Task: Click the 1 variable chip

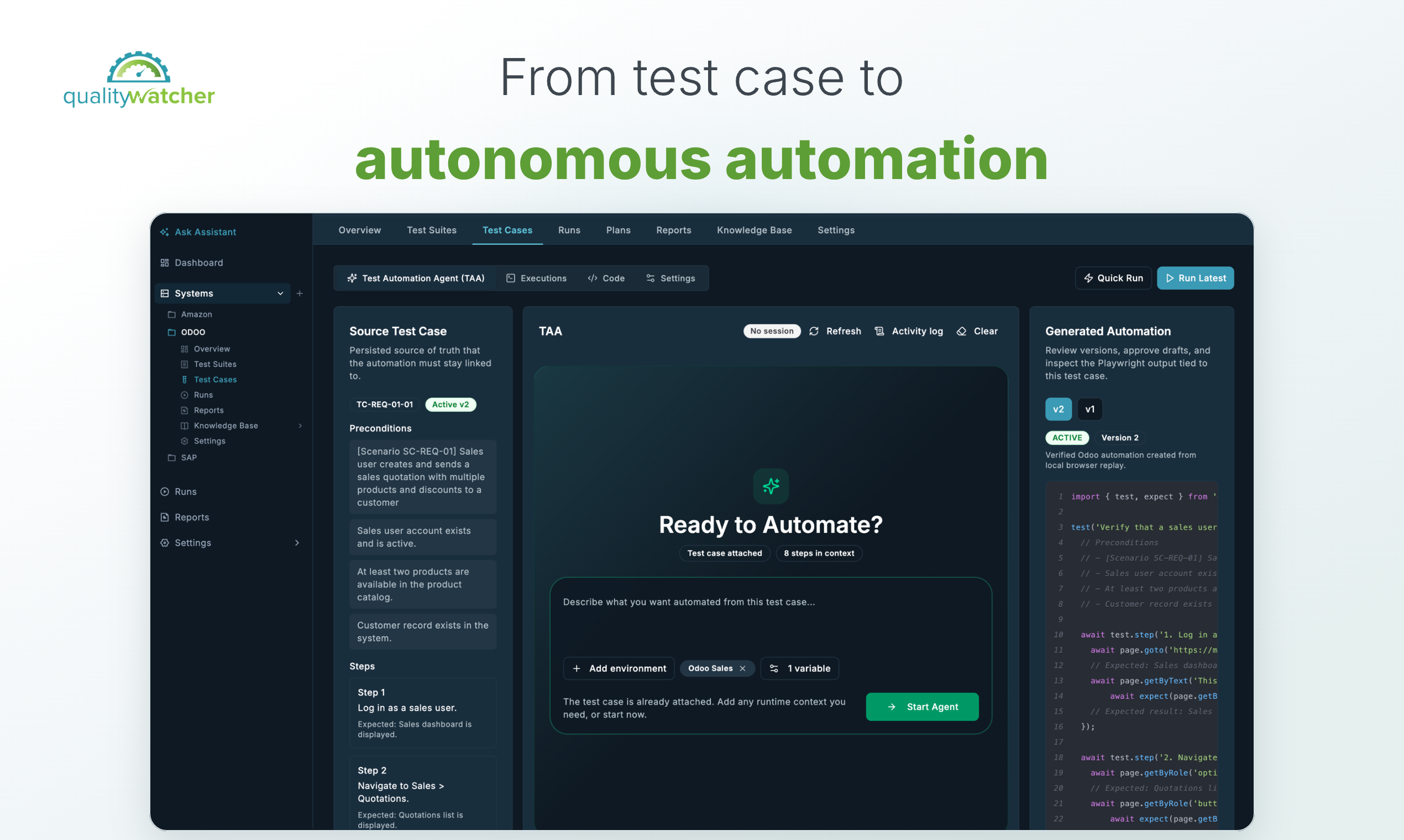Action: (x=799, y=669)
